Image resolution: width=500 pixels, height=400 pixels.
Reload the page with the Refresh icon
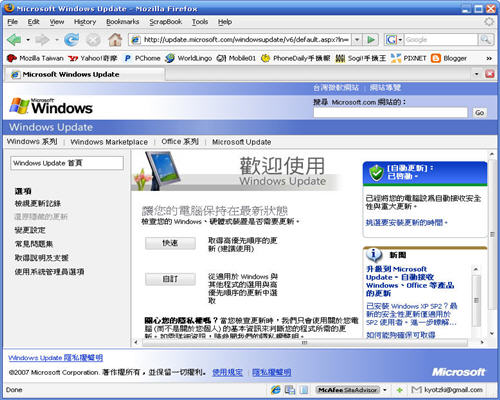(x=71, y=40)
